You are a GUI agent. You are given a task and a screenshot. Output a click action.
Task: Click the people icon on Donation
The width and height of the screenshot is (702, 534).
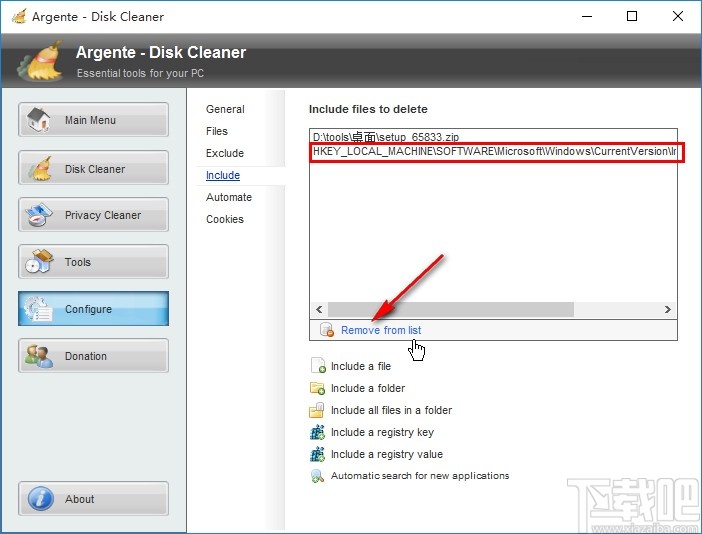pyautogui.click(x=39, y=356)
